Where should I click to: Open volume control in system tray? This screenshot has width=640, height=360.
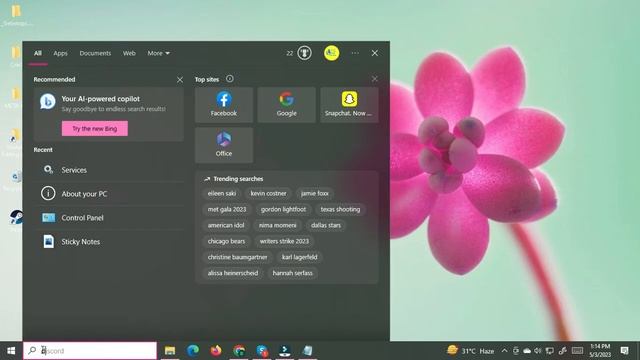point(538,351)
